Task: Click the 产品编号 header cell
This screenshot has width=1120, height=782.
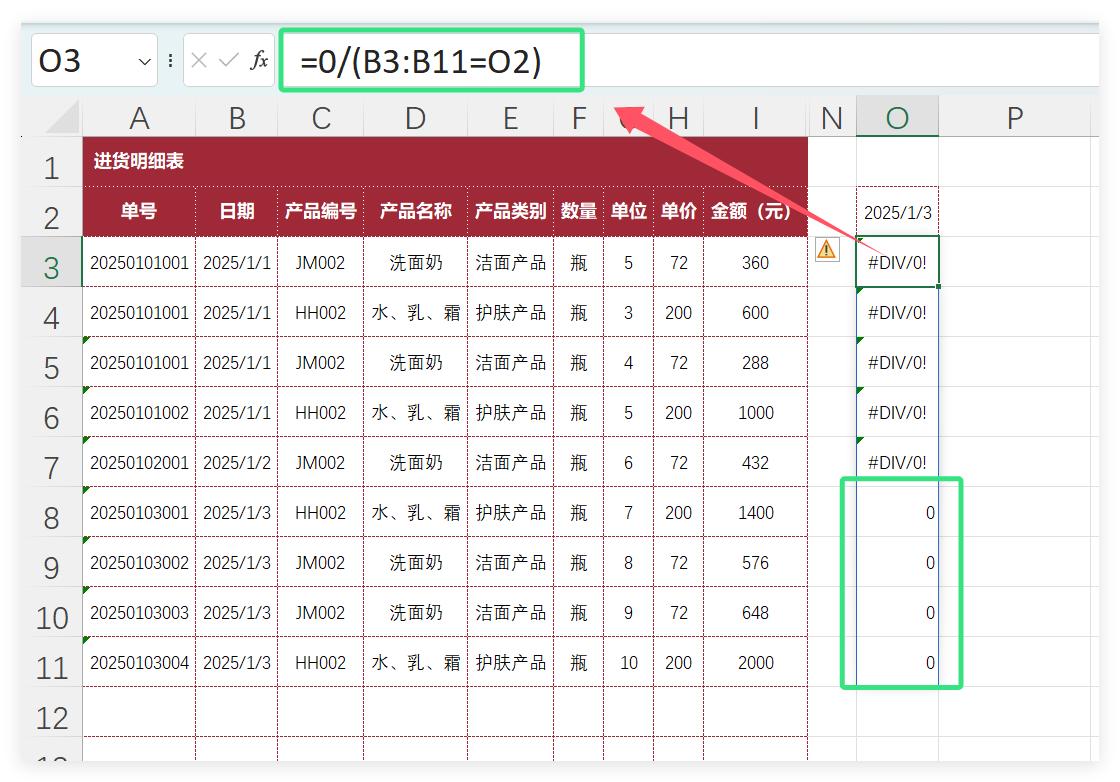Action: [x=321, y=211]
